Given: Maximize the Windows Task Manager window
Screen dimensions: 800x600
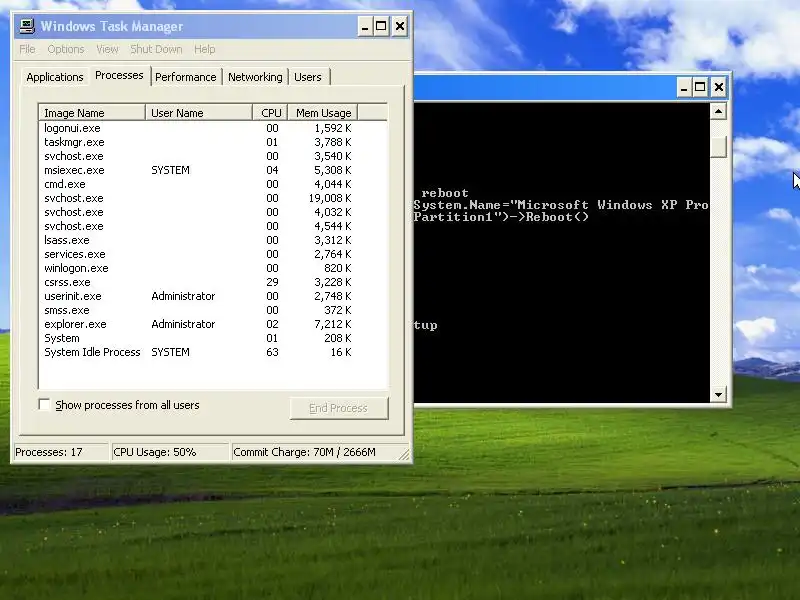Looking at the screenshot, I should 381,27.
